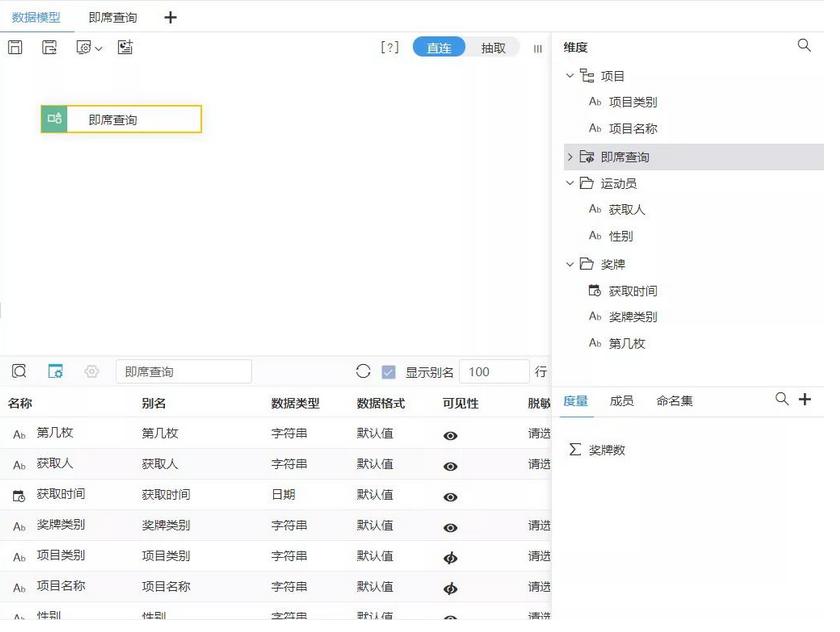The image size is (840, 632).
Task: Click the export model icon in the toolbar
Action: pos(48,47)
